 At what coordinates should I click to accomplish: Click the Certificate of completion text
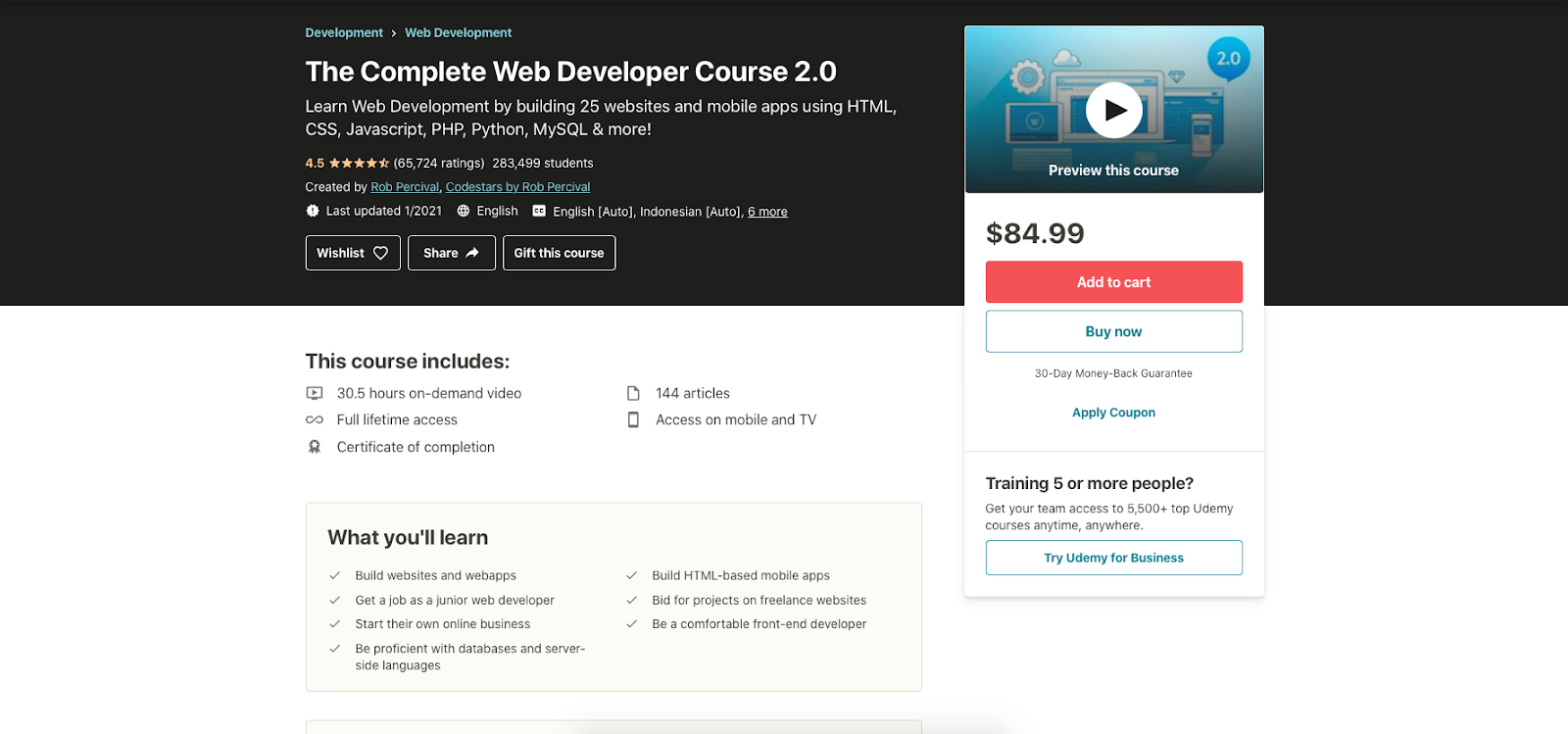click(x=416, y=447)
